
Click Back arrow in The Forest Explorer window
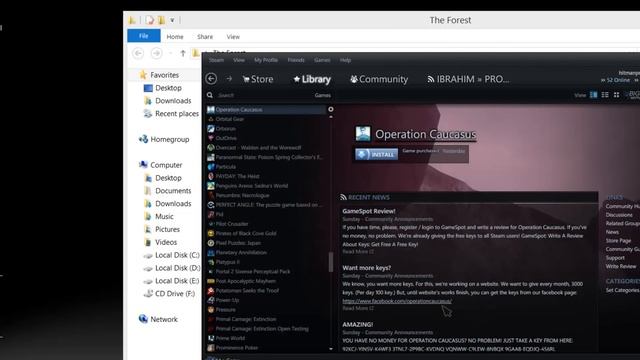138,53
